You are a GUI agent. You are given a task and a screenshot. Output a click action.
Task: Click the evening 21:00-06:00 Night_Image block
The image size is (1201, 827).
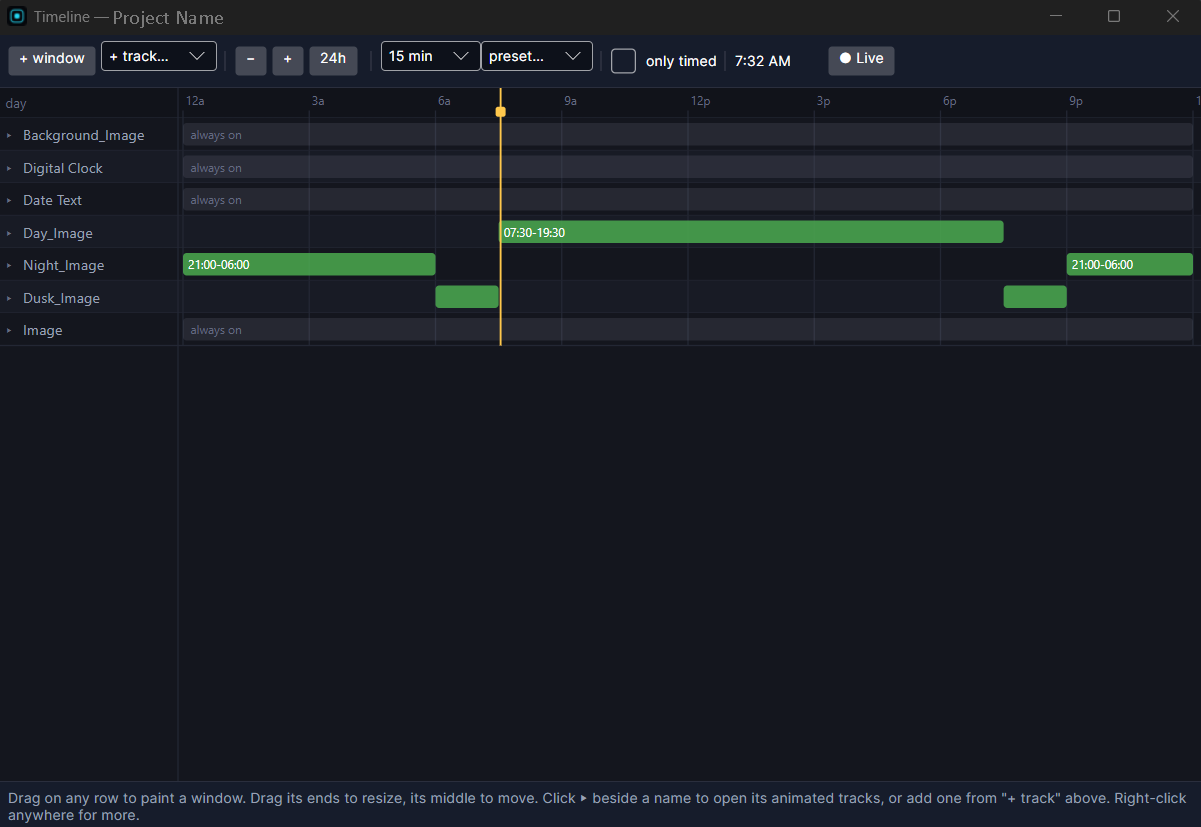click(1130, 264)
